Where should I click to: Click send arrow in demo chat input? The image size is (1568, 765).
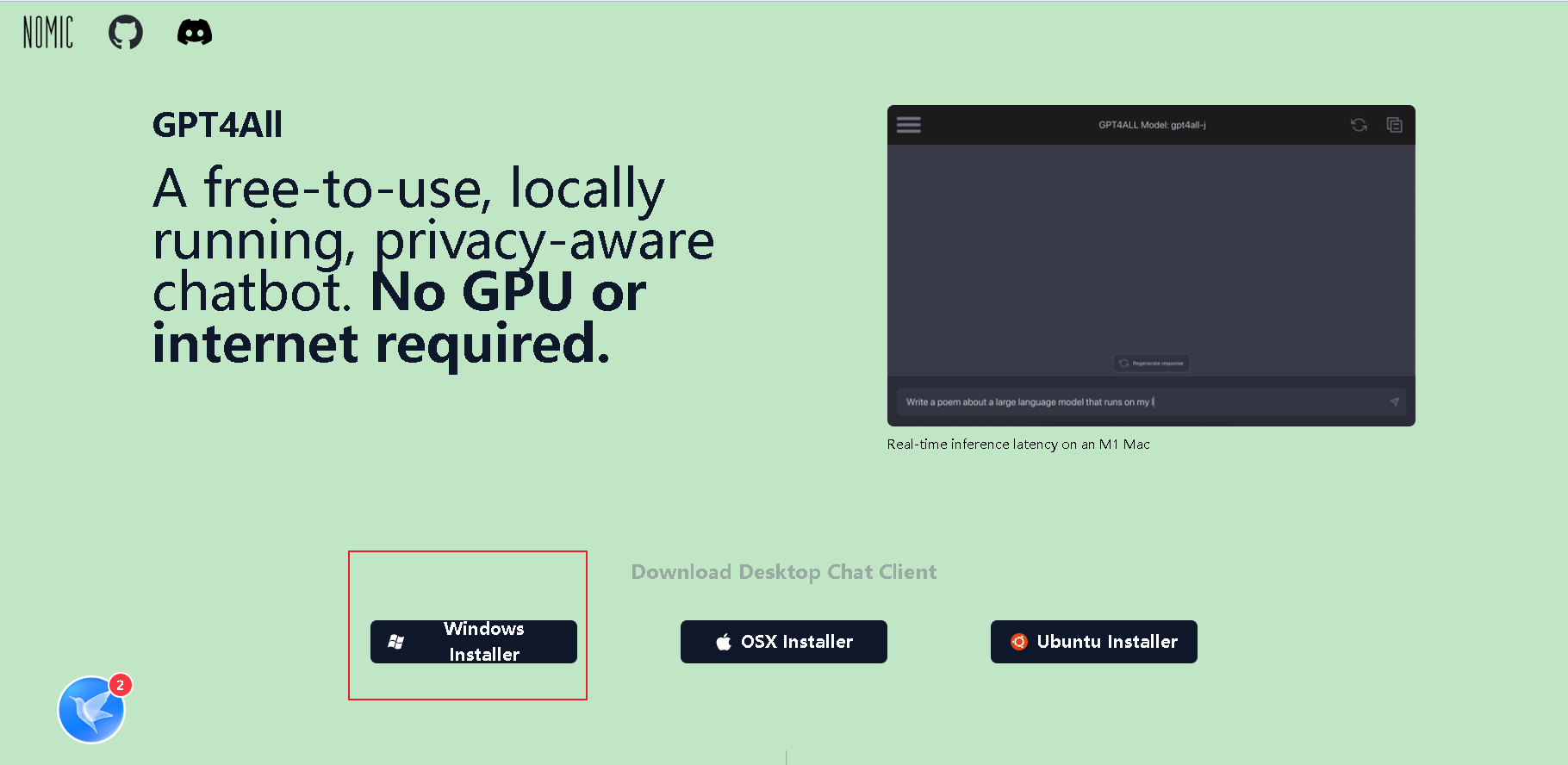point(1394,402)
